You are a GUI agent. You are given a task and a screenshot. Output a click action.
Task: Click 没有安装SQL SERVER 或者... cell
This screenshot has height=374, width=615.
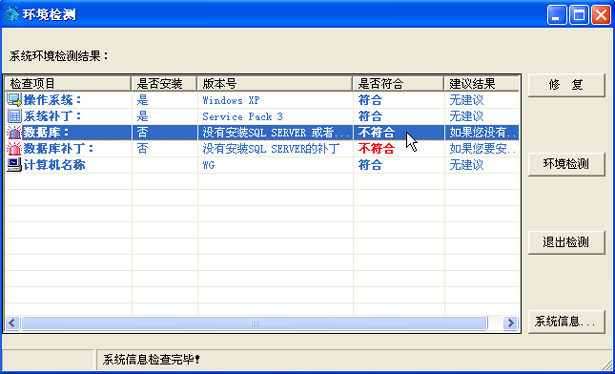click(x=275, y=133)
